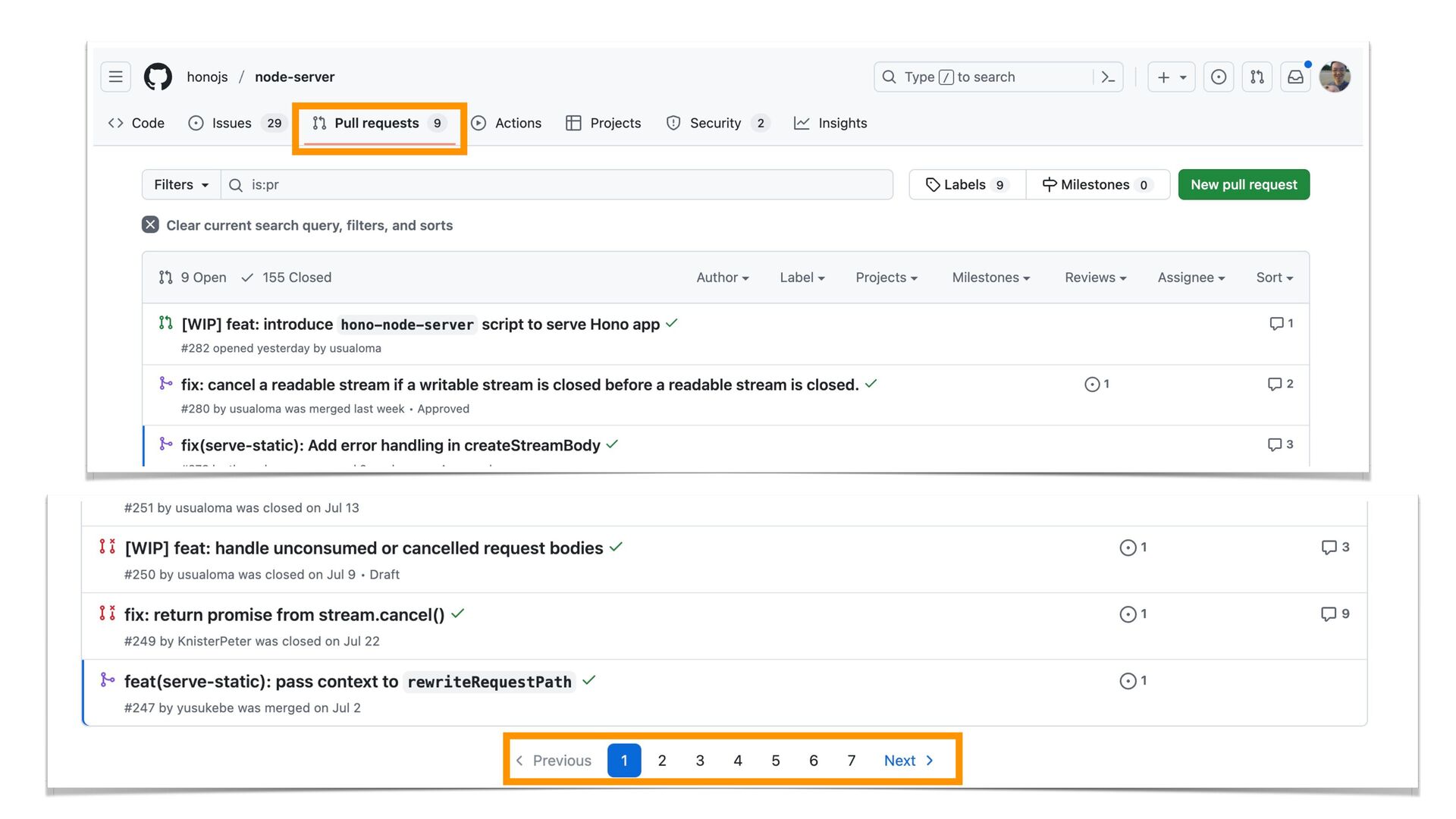
Task: Switch to the Insights tab
Action: coord(830,123)
